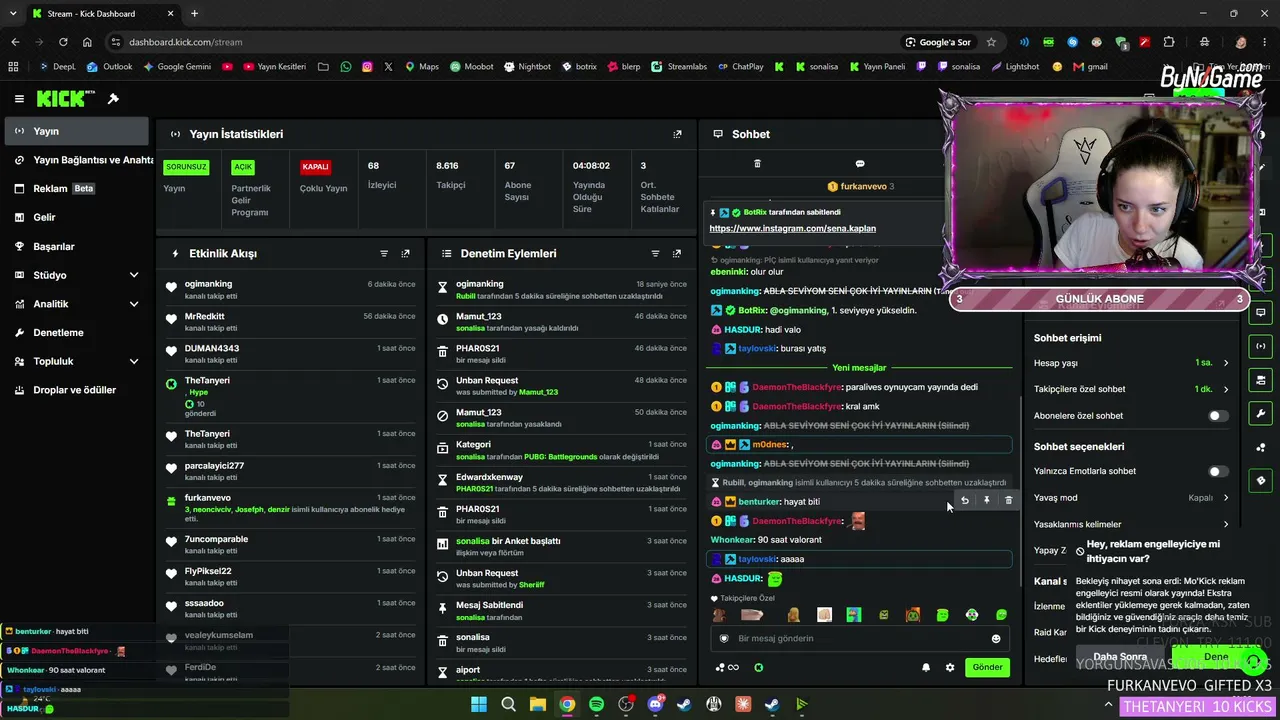Viewport: 1280px width, 720px height.
Task: Open Droplar ve ödüller in the sidebar
Action: [x=75, y=390]
